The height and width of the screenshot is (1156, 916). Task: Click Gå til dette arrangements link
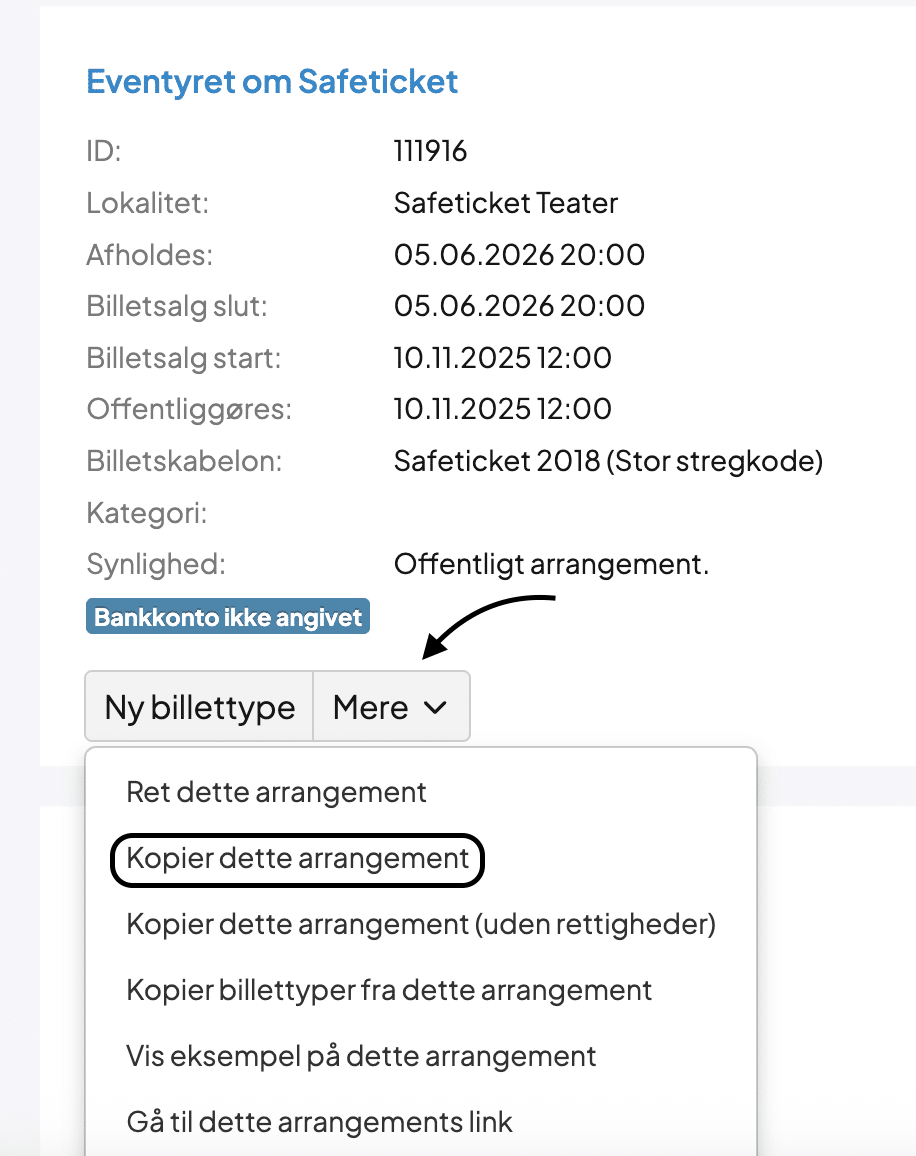pyautogui.click(x=319, y=1122)
